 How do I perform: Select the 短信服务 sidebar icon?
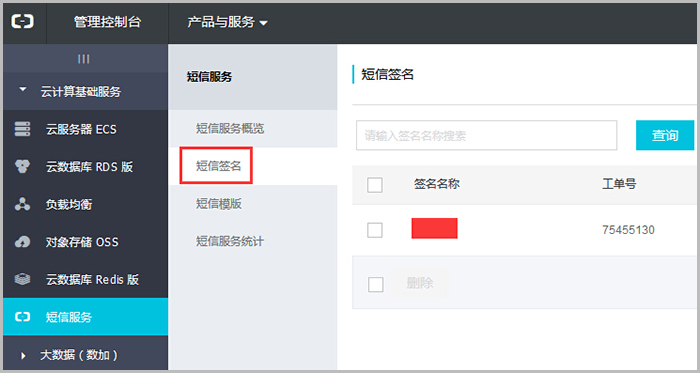[22, 317]
